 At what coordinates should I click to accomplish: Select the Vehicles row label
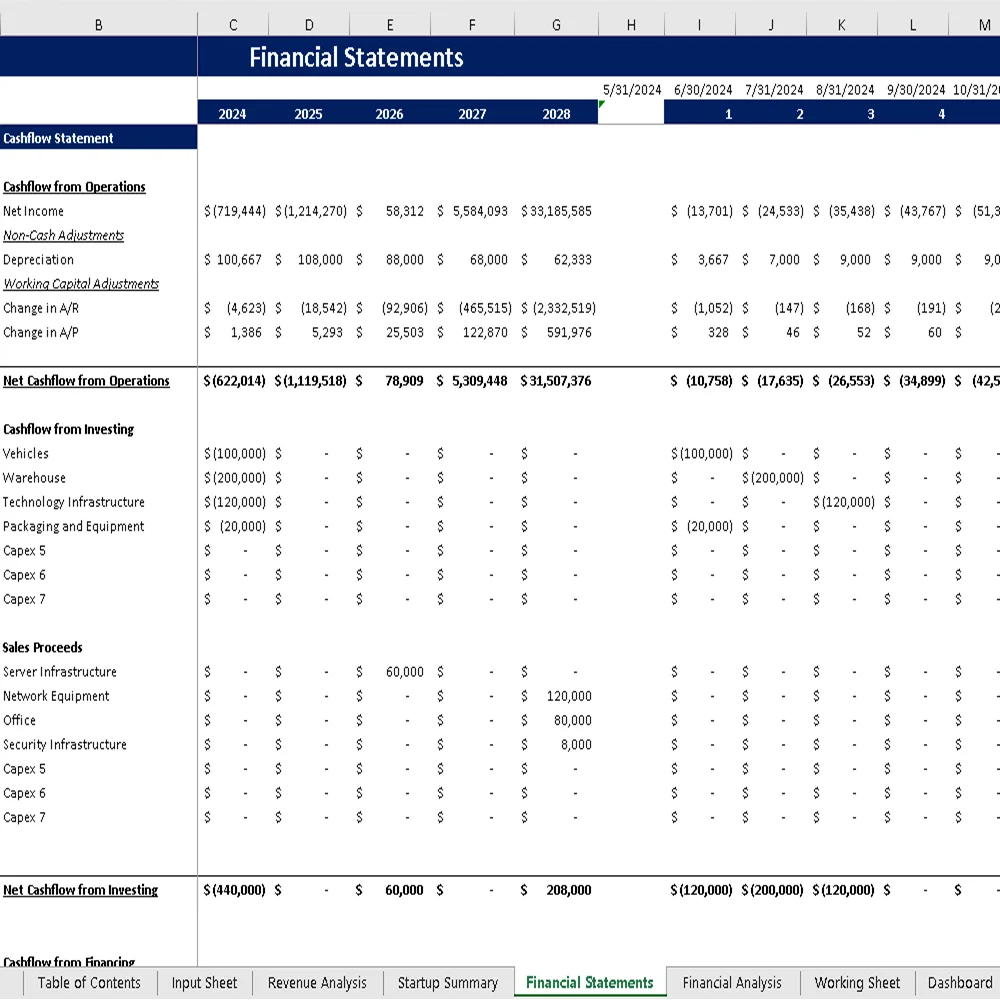coord(25,453)
